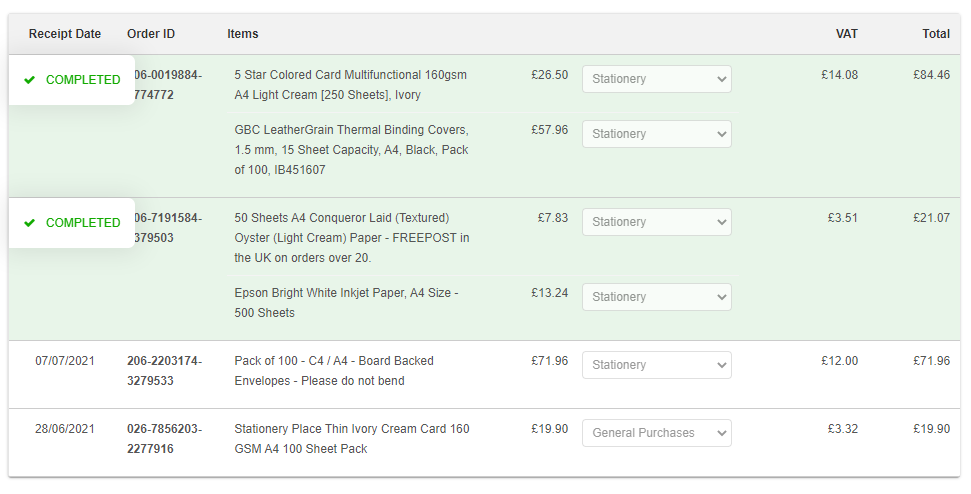Click the Order ID column header

[x=151, y=34]
